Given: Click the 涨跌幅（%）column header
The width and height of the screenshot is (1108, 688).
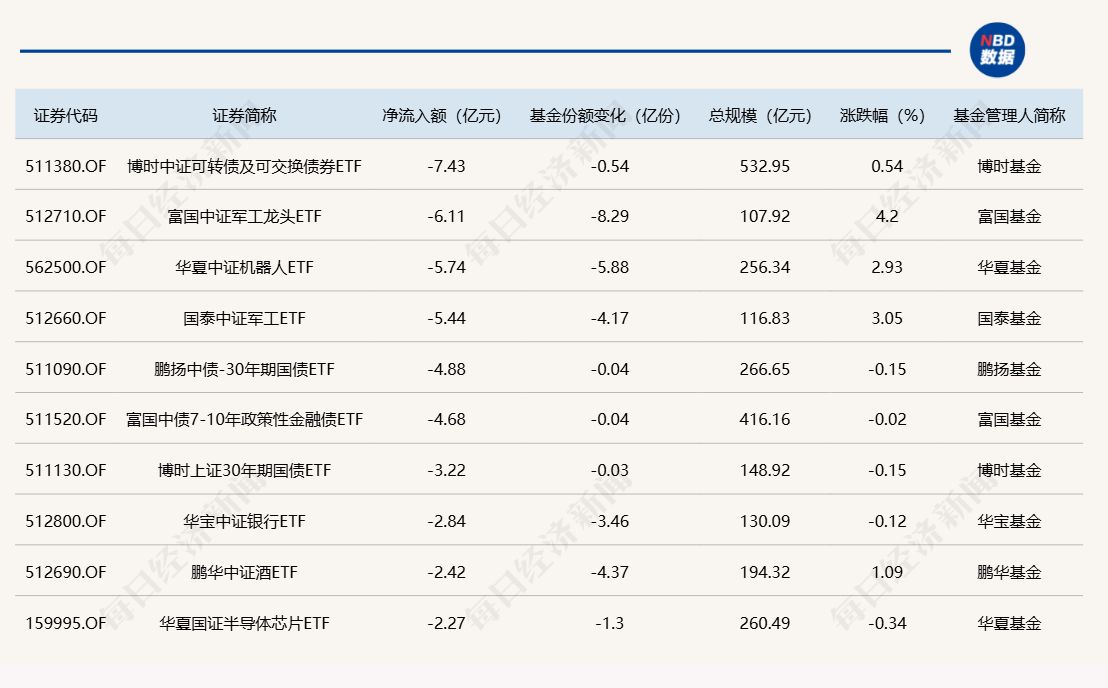Looking at the screenshot, I should click(883, 115).
